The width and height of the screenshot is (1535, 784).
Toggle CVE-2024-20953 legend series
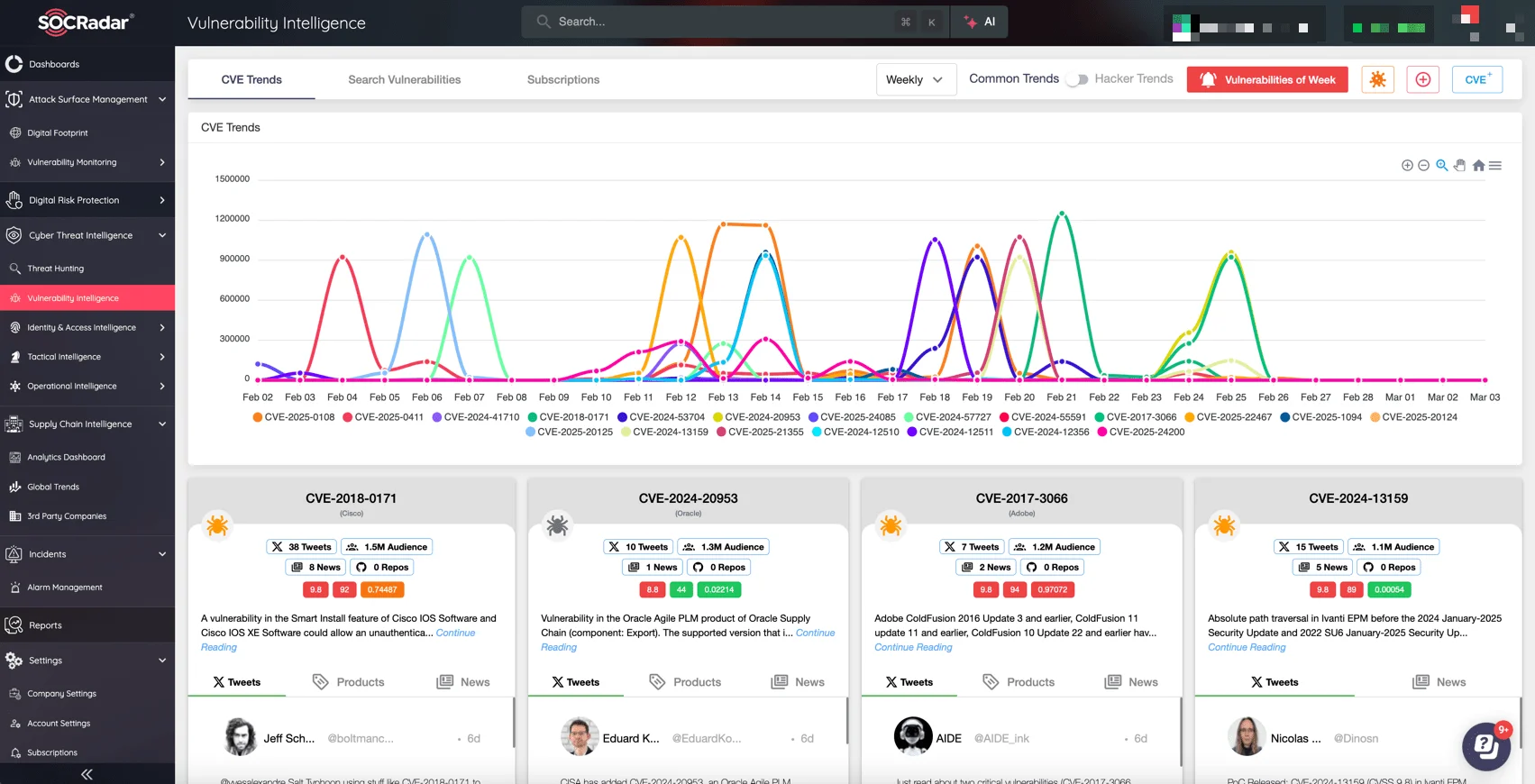[x=757, y=417]
